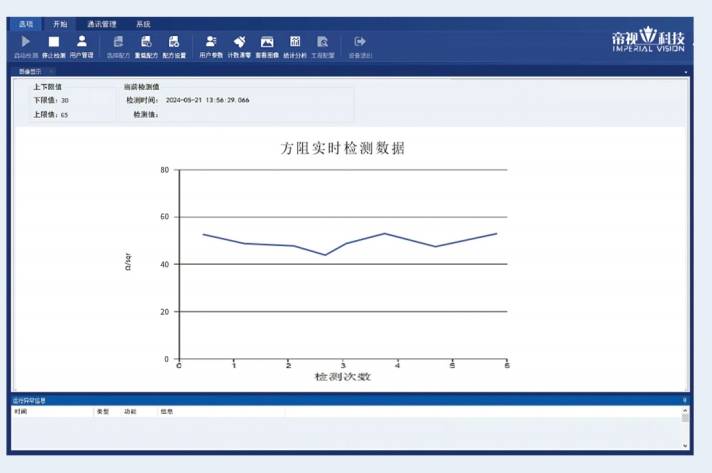The image size is (712, 473).
Task: Click the 检测次数 x-axis label
Action: (x=343, y=377)
